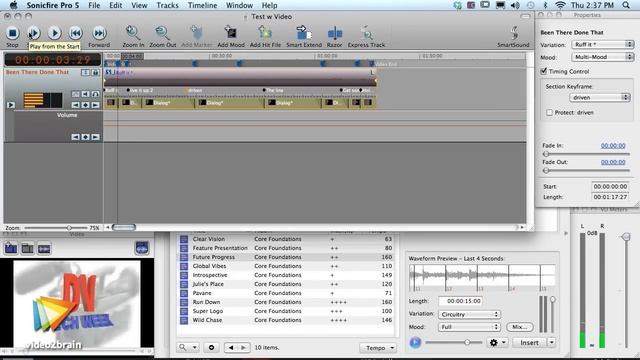Screen dimensions: 640x360
Task: Go to previous mood keyframe on the track
Action: point(76,105)
